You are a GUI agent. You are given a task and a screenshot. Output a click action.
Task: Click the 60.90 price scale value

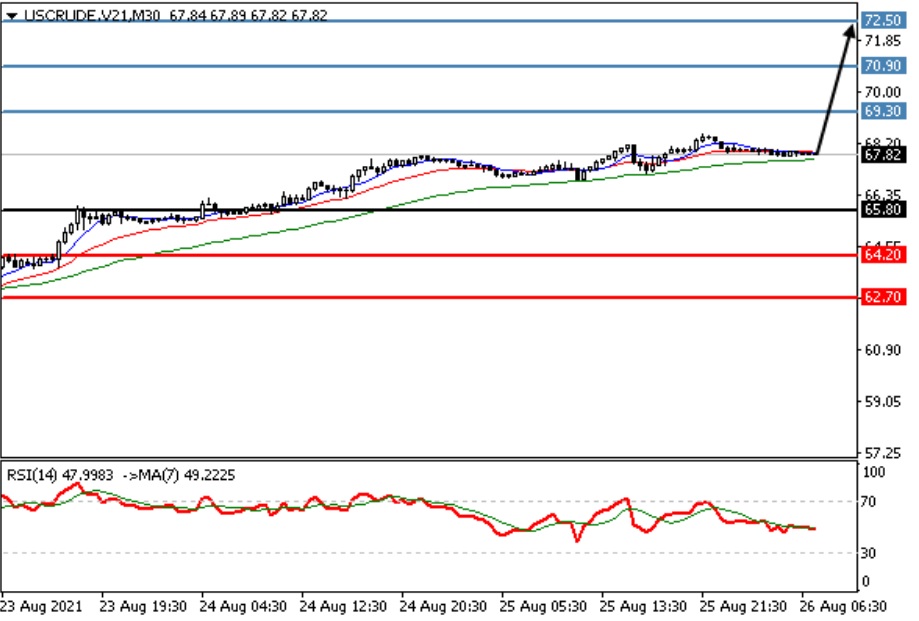(883, 350)
